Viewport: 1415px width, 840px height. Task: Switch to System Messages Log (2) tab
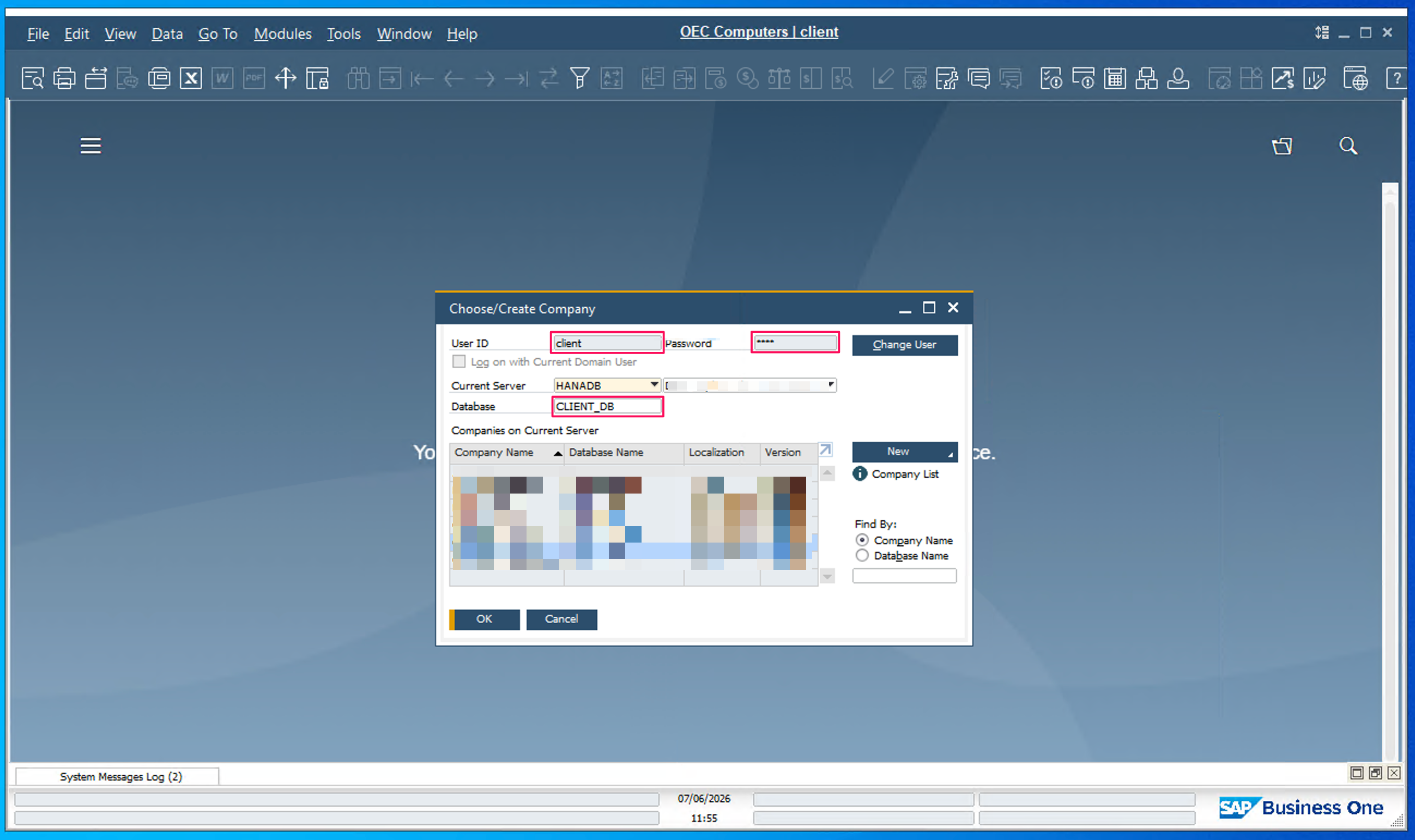pyautogui.click(x=117, y=777)
